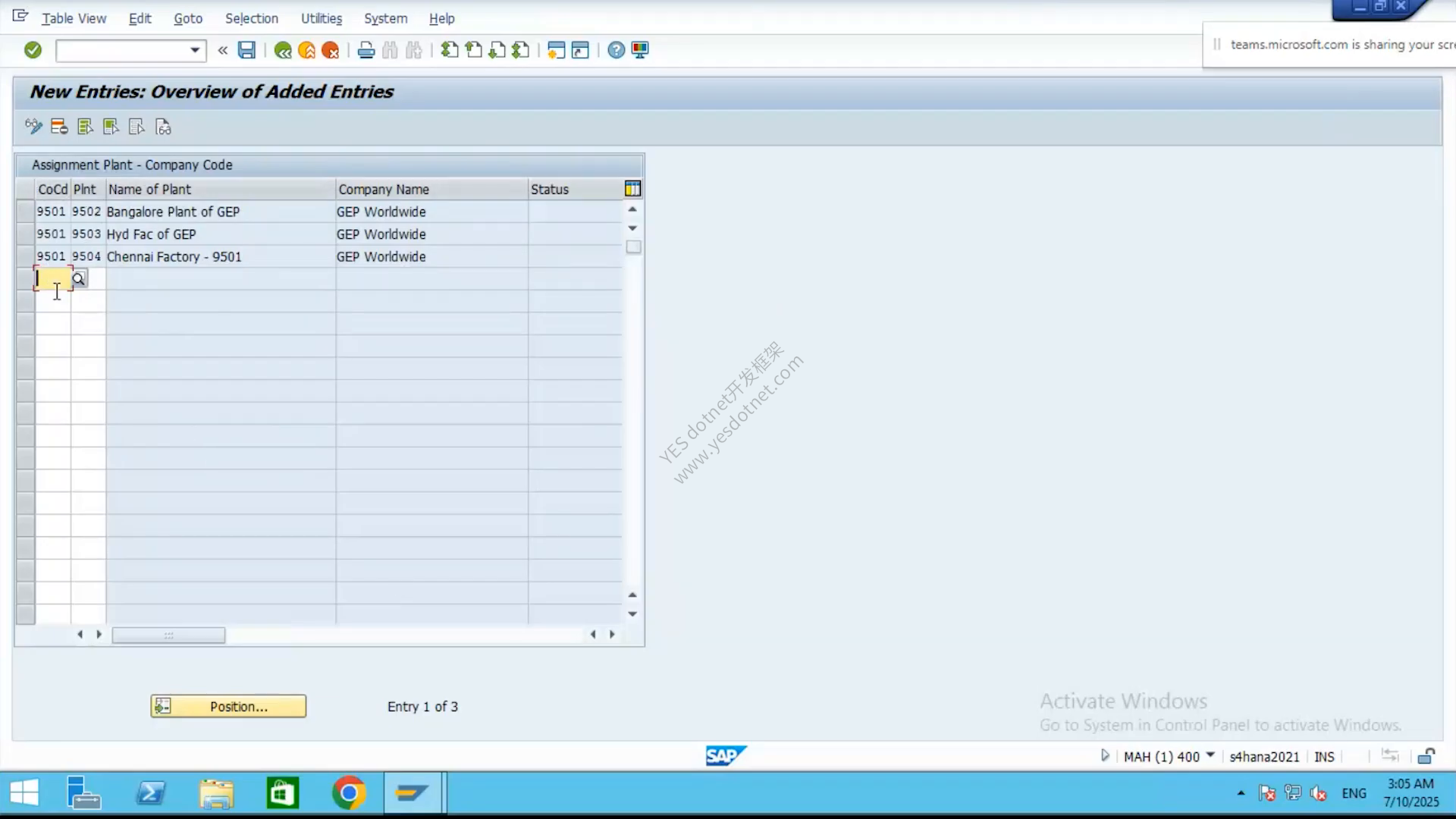Open the Edit menu
The image size is (1456, 819).
(x=140, y=18)
